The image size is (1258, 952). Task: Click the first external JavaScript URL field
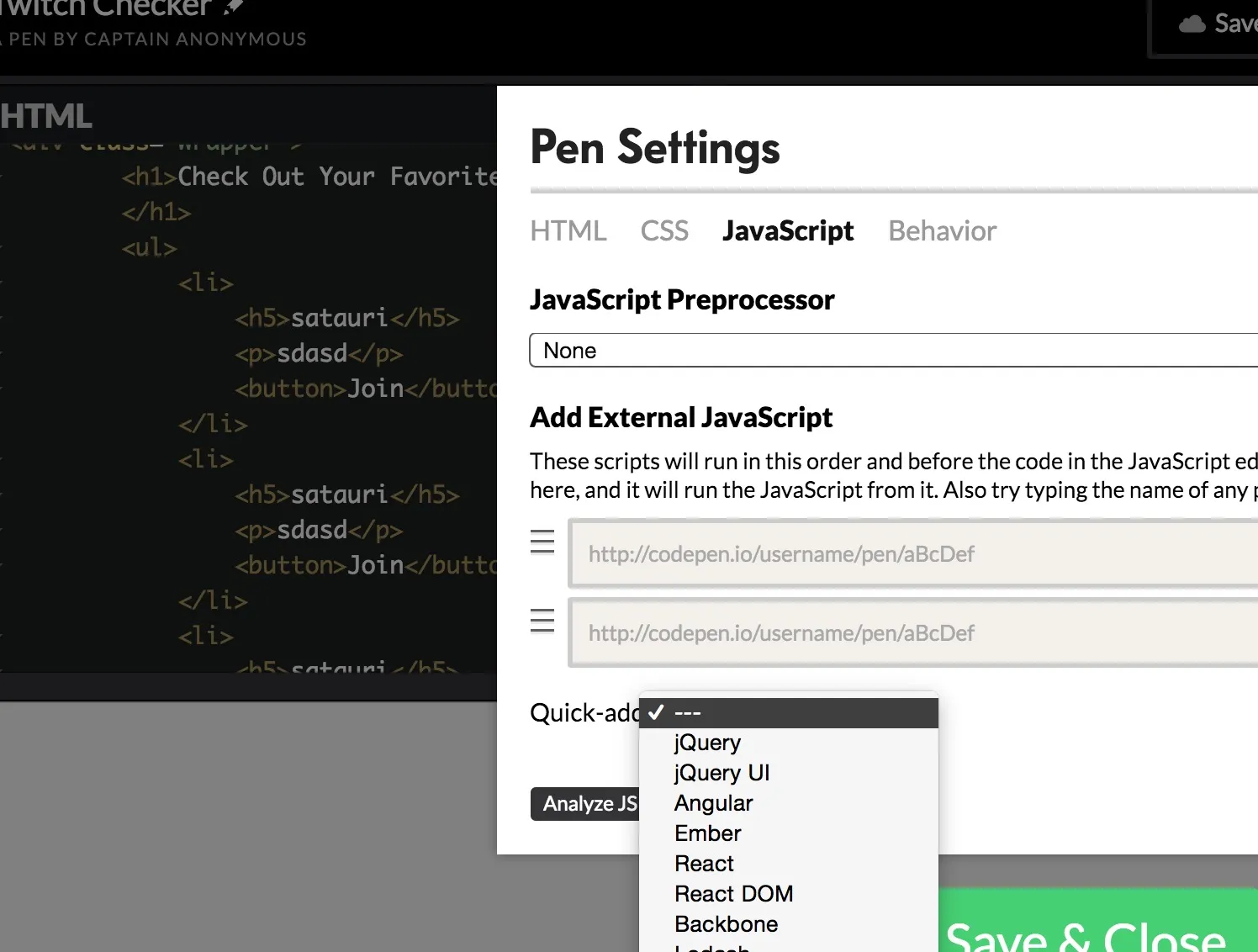click(x=913, y=553)
